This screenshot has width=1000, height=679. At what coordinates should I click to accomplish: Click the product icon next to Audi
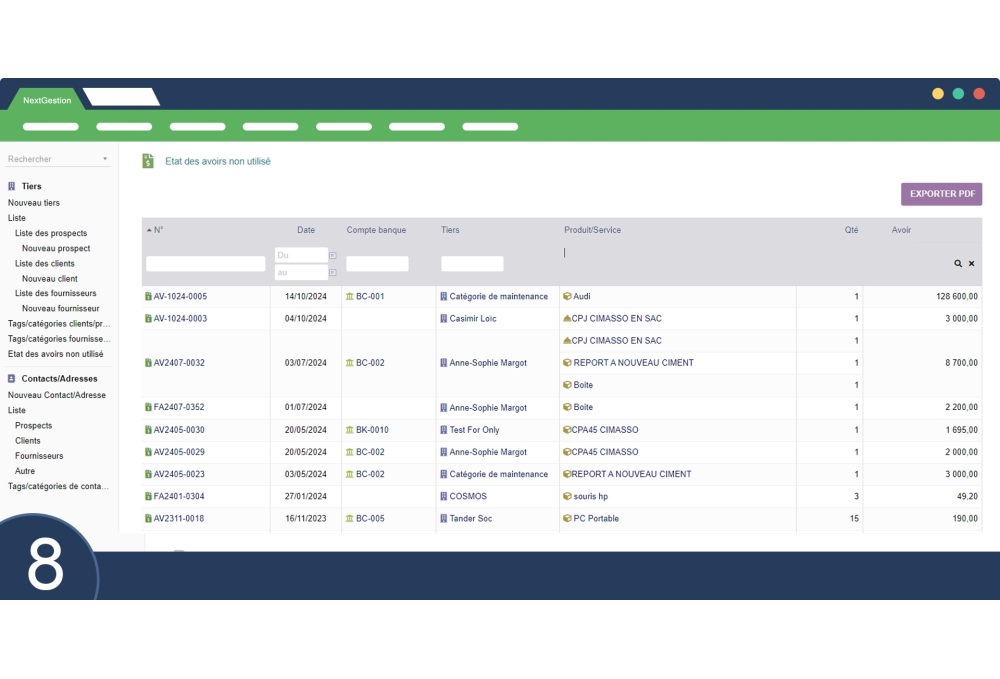(568, 296)
